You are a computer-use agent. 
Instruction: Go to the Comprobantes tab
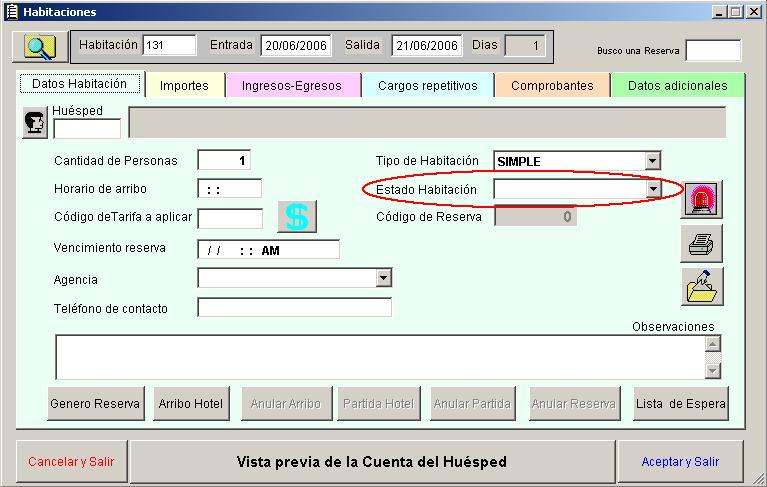click(552, 86)
